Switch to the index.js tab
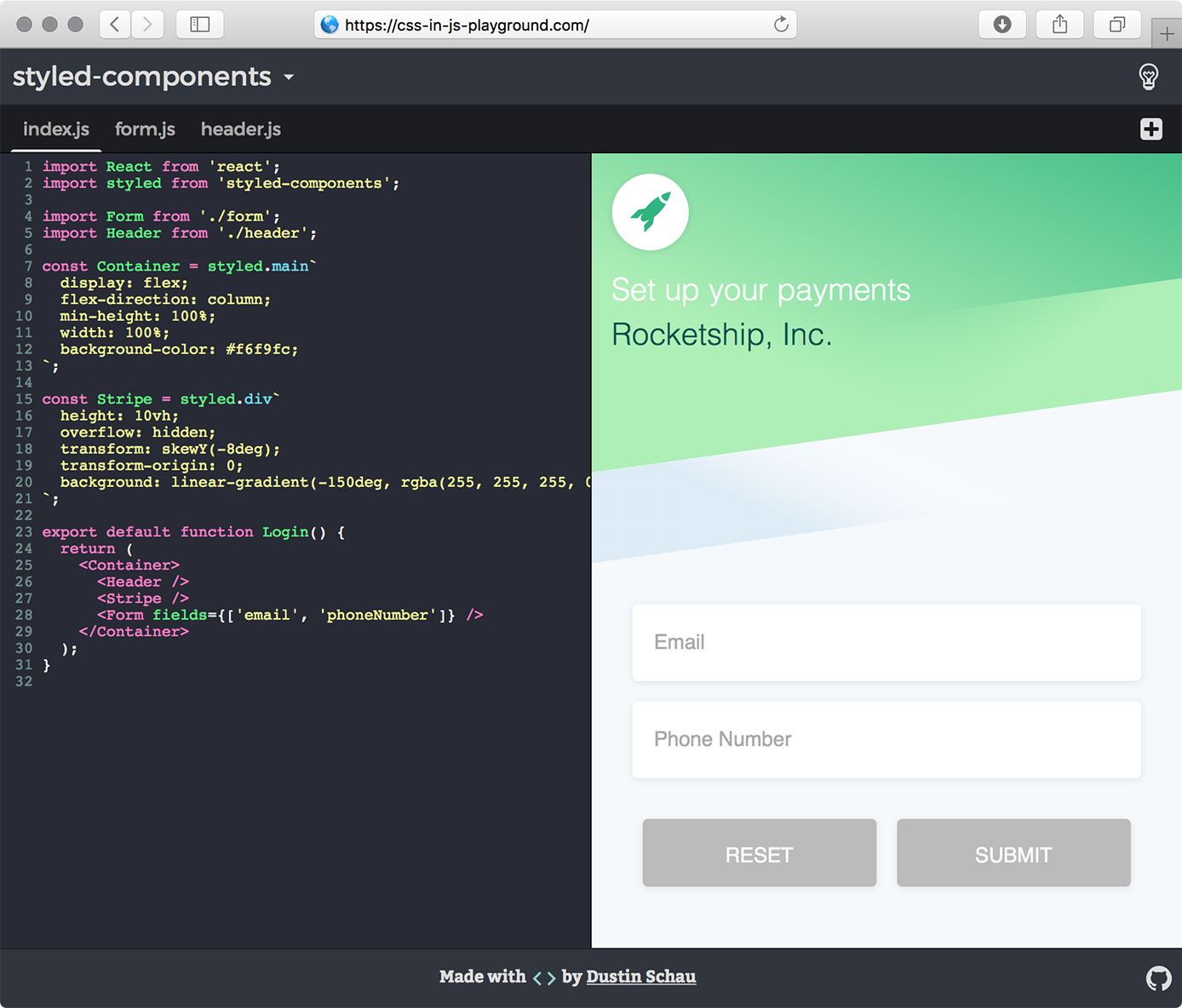 [56, 129]
